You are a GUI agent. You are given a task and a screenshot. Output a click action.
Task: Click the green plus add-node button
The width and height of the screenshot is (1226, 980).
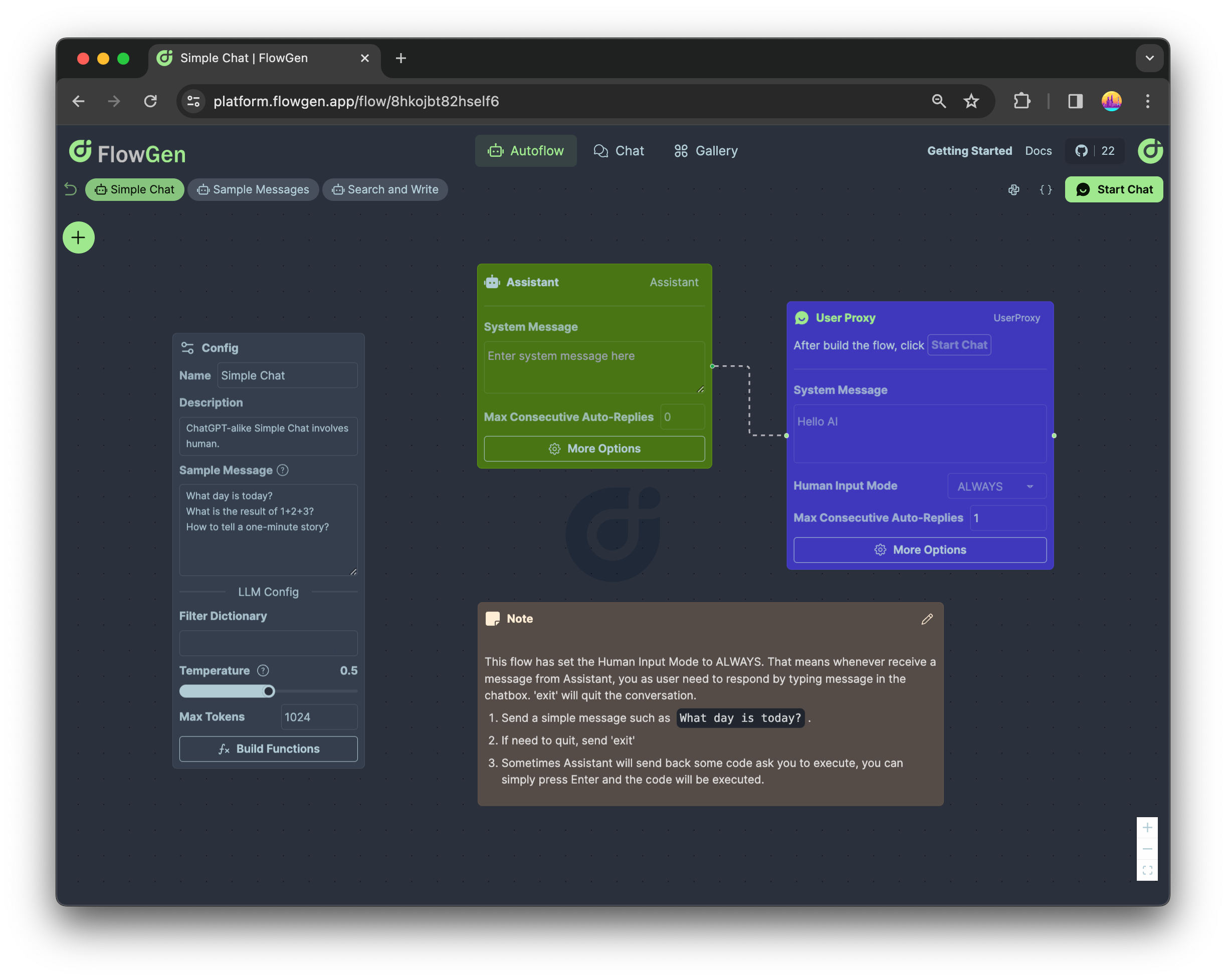point(79,237)
